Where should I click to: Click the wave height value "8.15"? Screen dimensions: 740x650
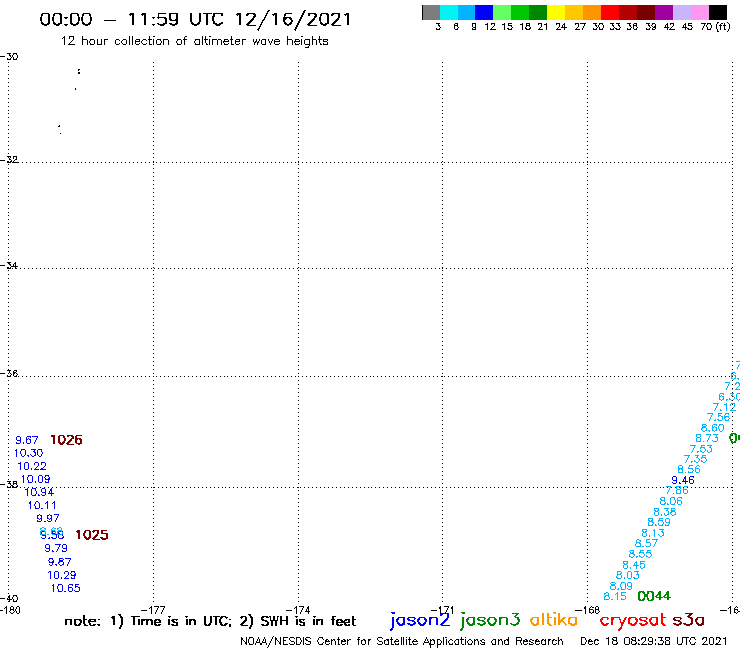pyautogui.click(x=615, y=597)
